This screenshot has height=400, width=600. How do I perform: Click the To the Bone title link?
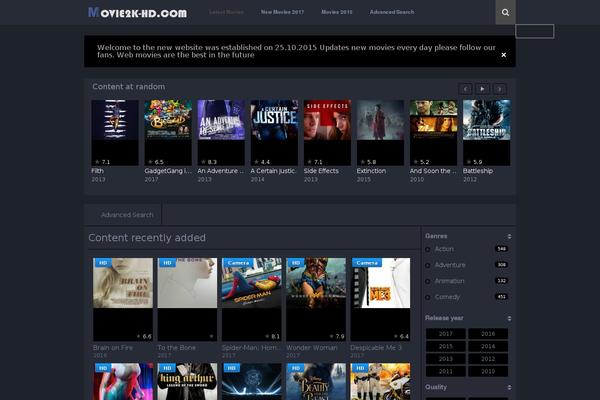tap(176, 348)
